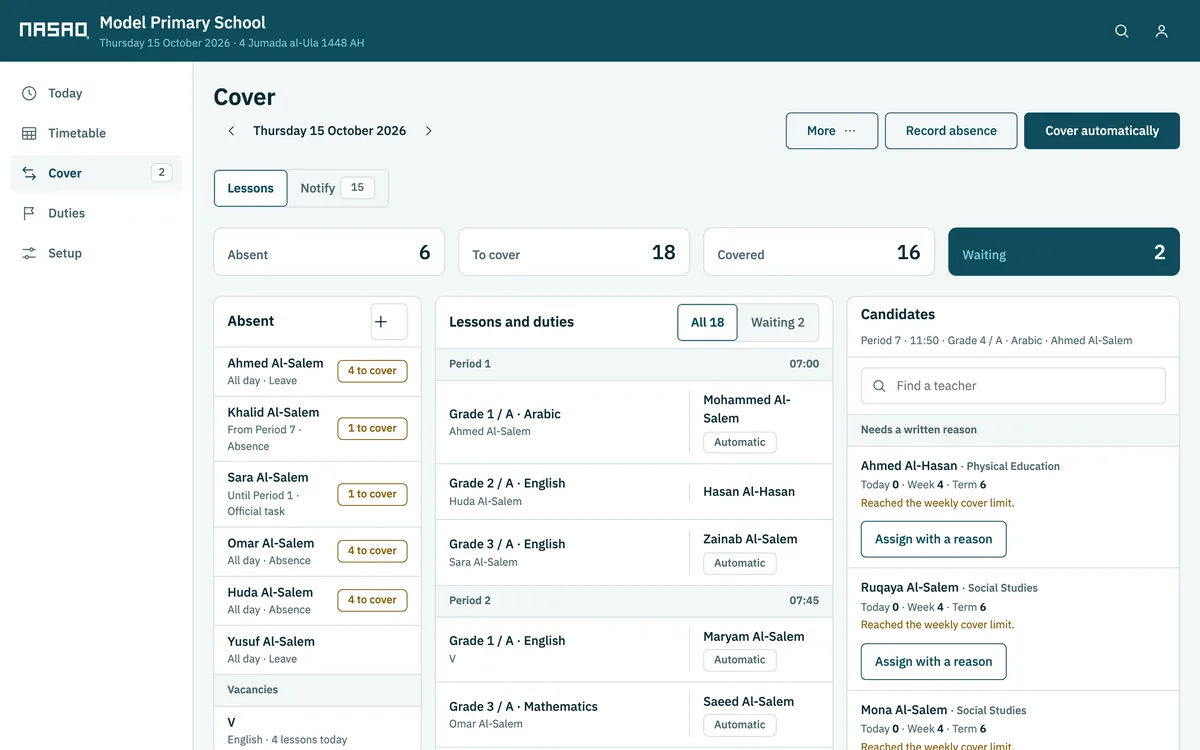Switch to the Lessons tab
The image size is (1200, 750).
click(251, 188)
